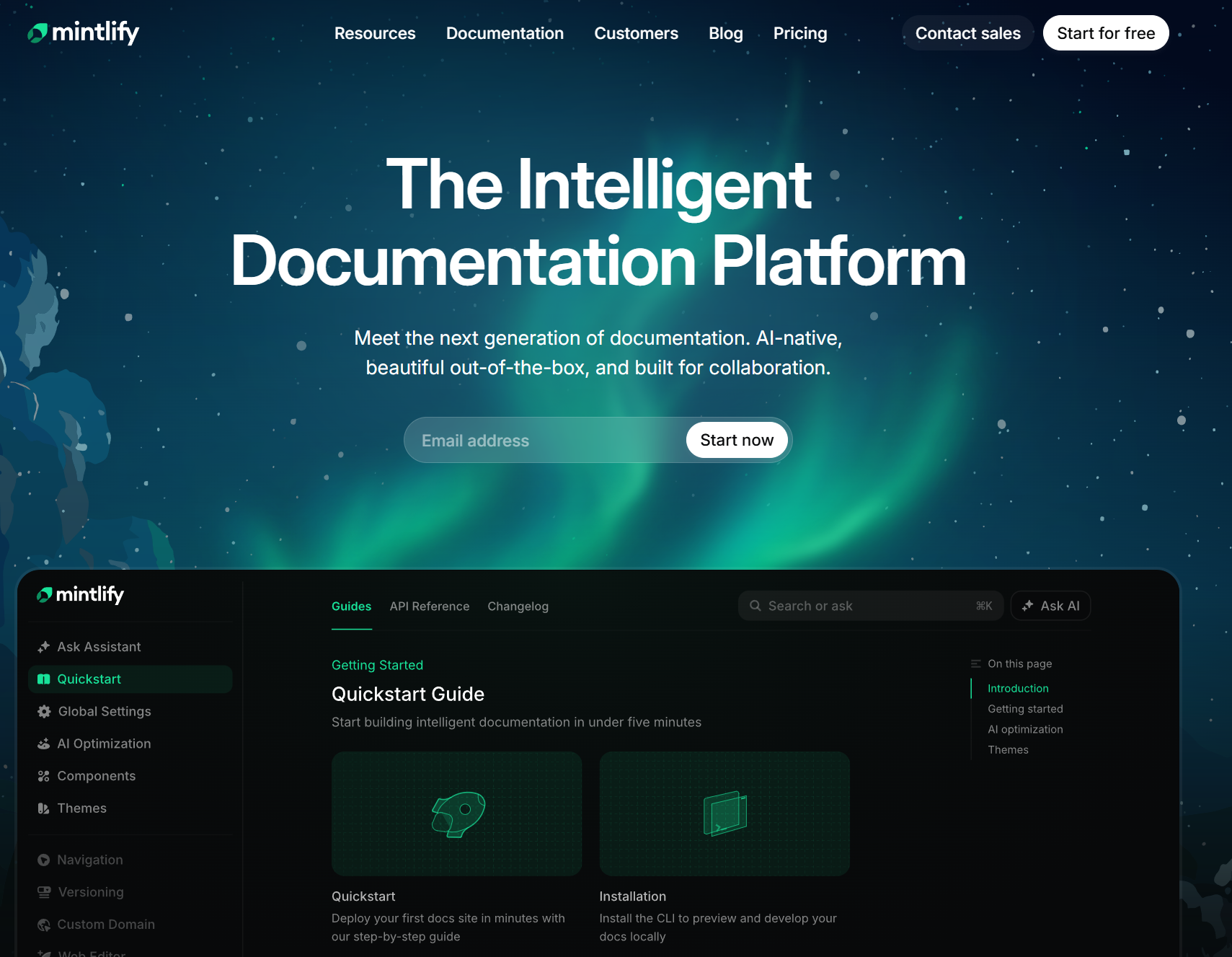Image resolution: width=1232 pixels, height=957 pixels.
Task: Open Global Settings in sidebar
Action: pos(130,712)
